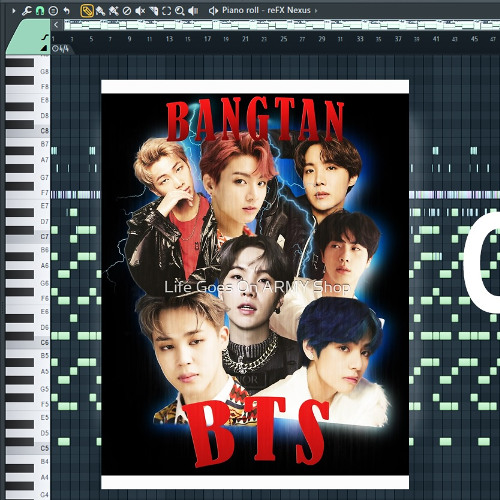This screenshot has height=500, width=500.
Task: Select the Paint brush tool
Action: 100,11
